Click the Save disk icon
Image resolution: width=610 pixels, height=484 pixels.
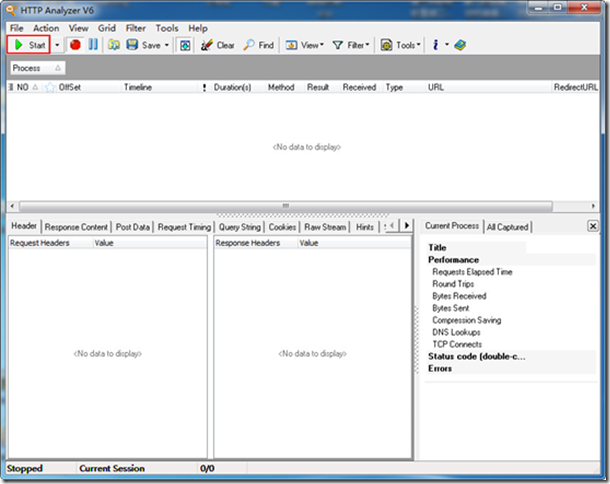click(132, 45)
